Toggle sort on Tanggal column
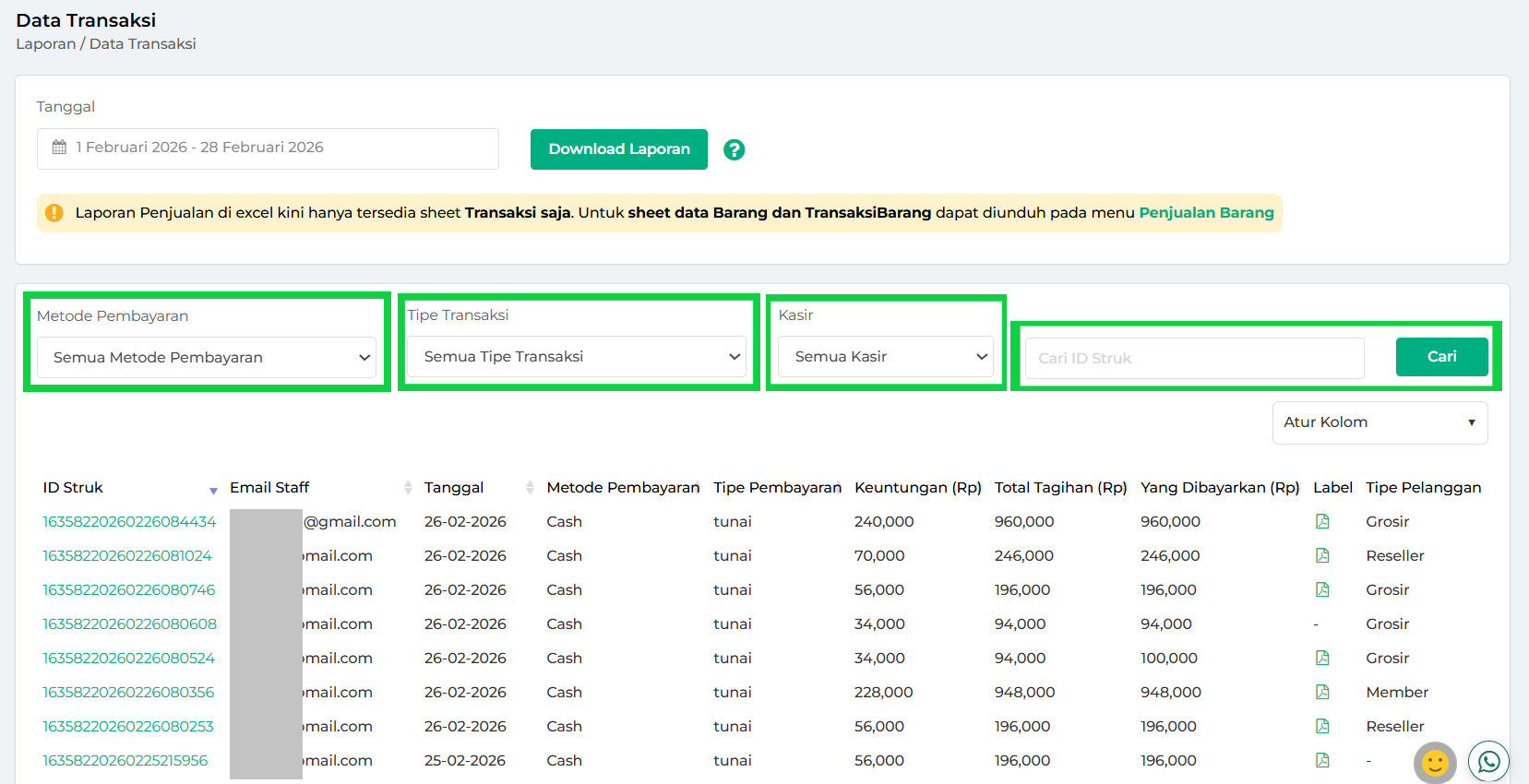The width and height of the screenshot is (1529, 784). 530,488
